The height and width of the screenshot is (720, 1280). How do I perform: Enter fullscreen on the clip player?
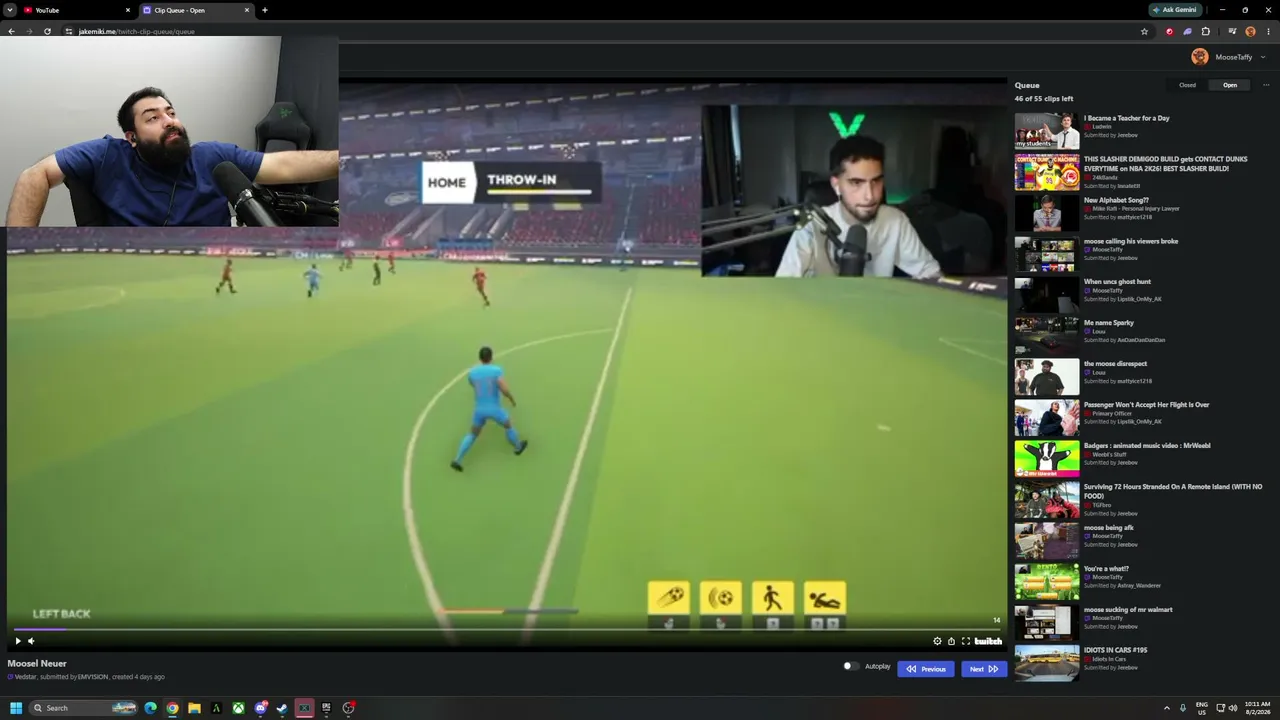(965, 641)
